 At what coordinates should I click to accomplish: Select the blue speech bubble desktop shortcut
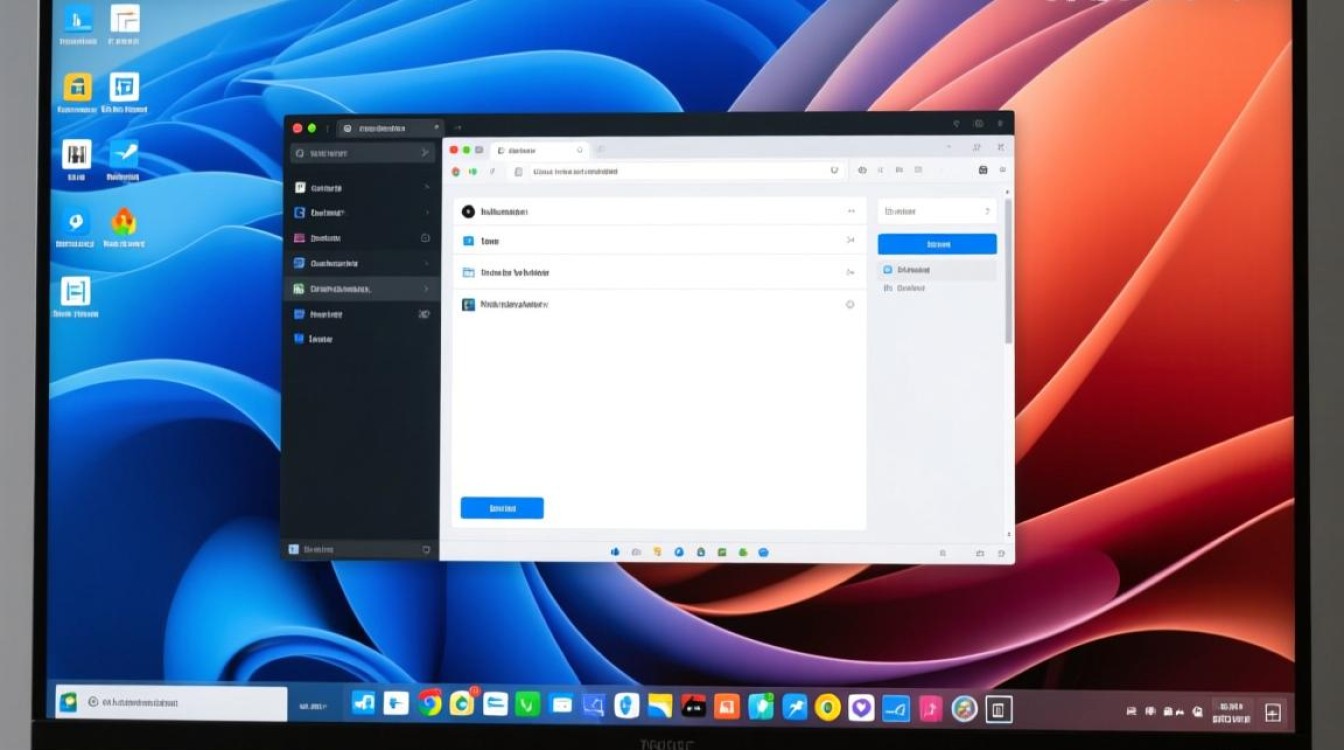pos(75,221)
